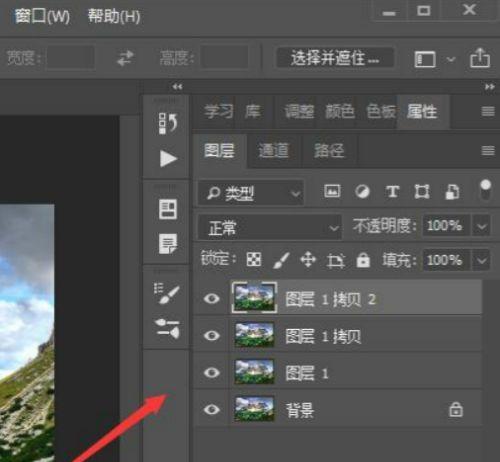Open the 帮助(H) menu

pyautogui.click(x=114, y=16)
